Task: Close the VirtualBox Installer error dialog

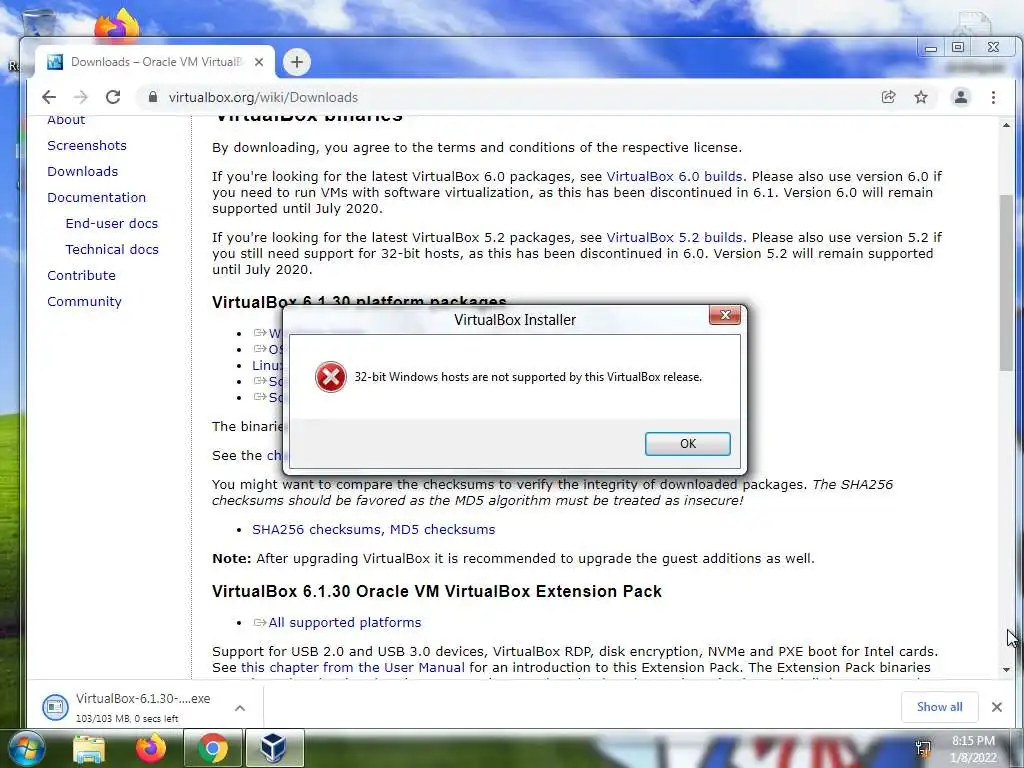Action: [x=724, y=315]
